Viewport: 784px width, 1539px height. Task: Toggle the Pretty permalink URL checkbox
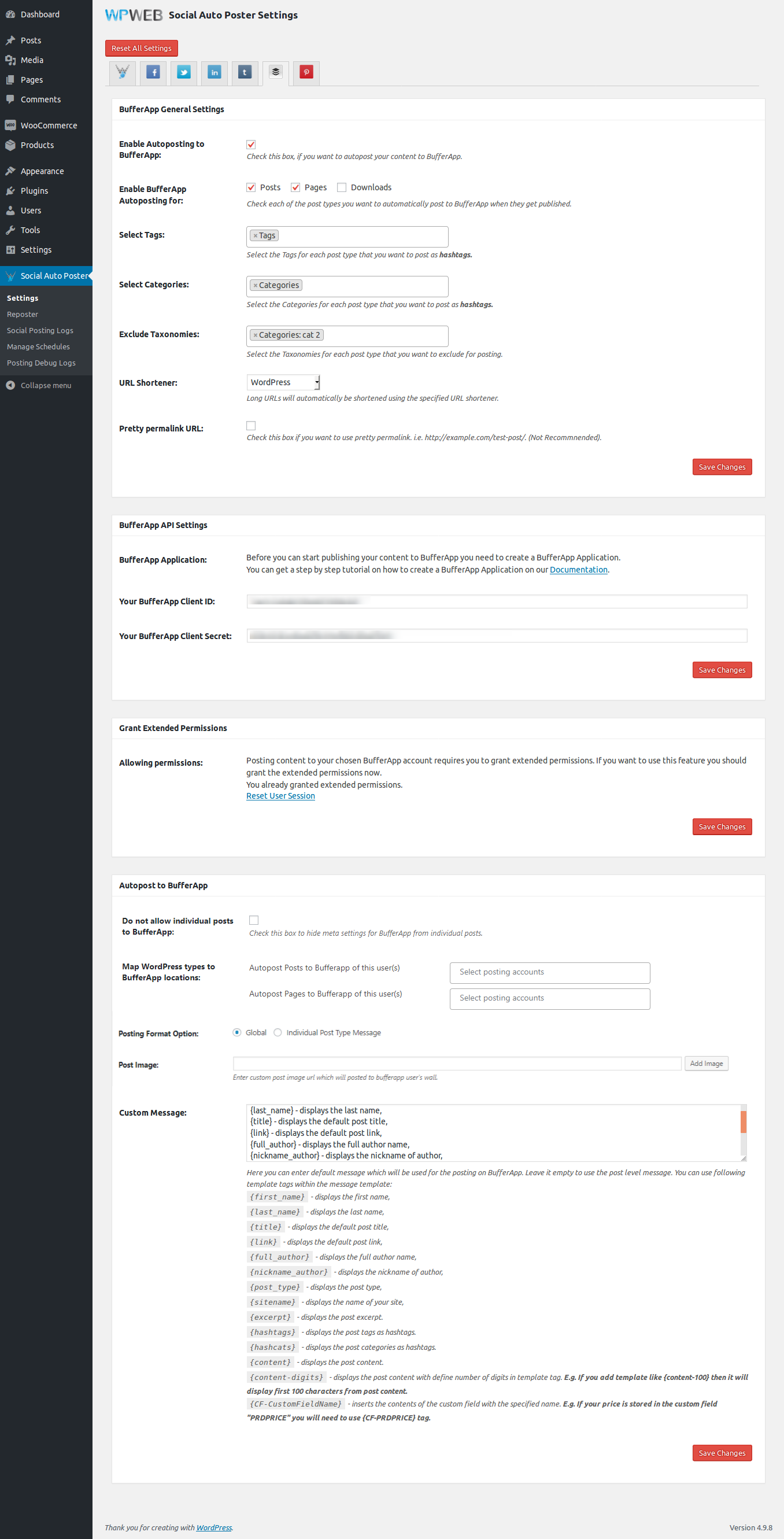[251, 426]
